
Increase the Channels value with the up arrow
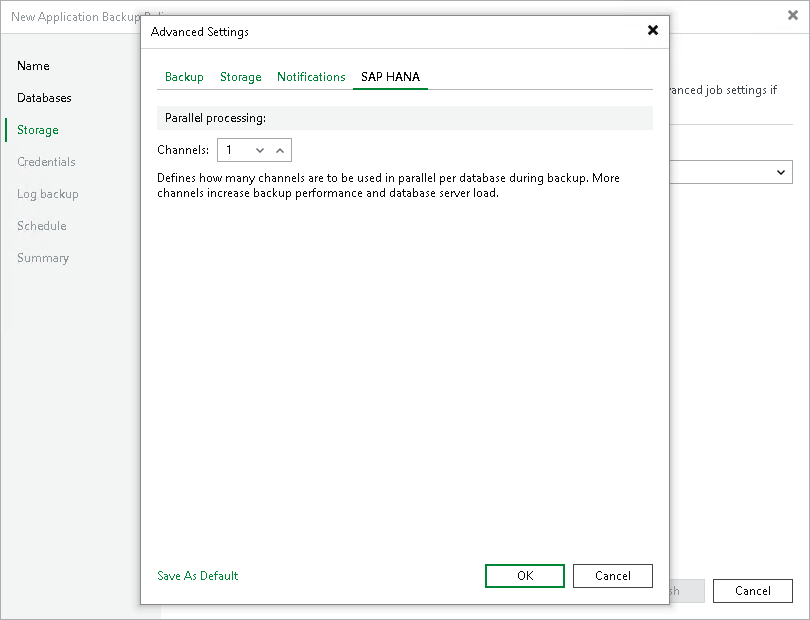pos(280,150)
